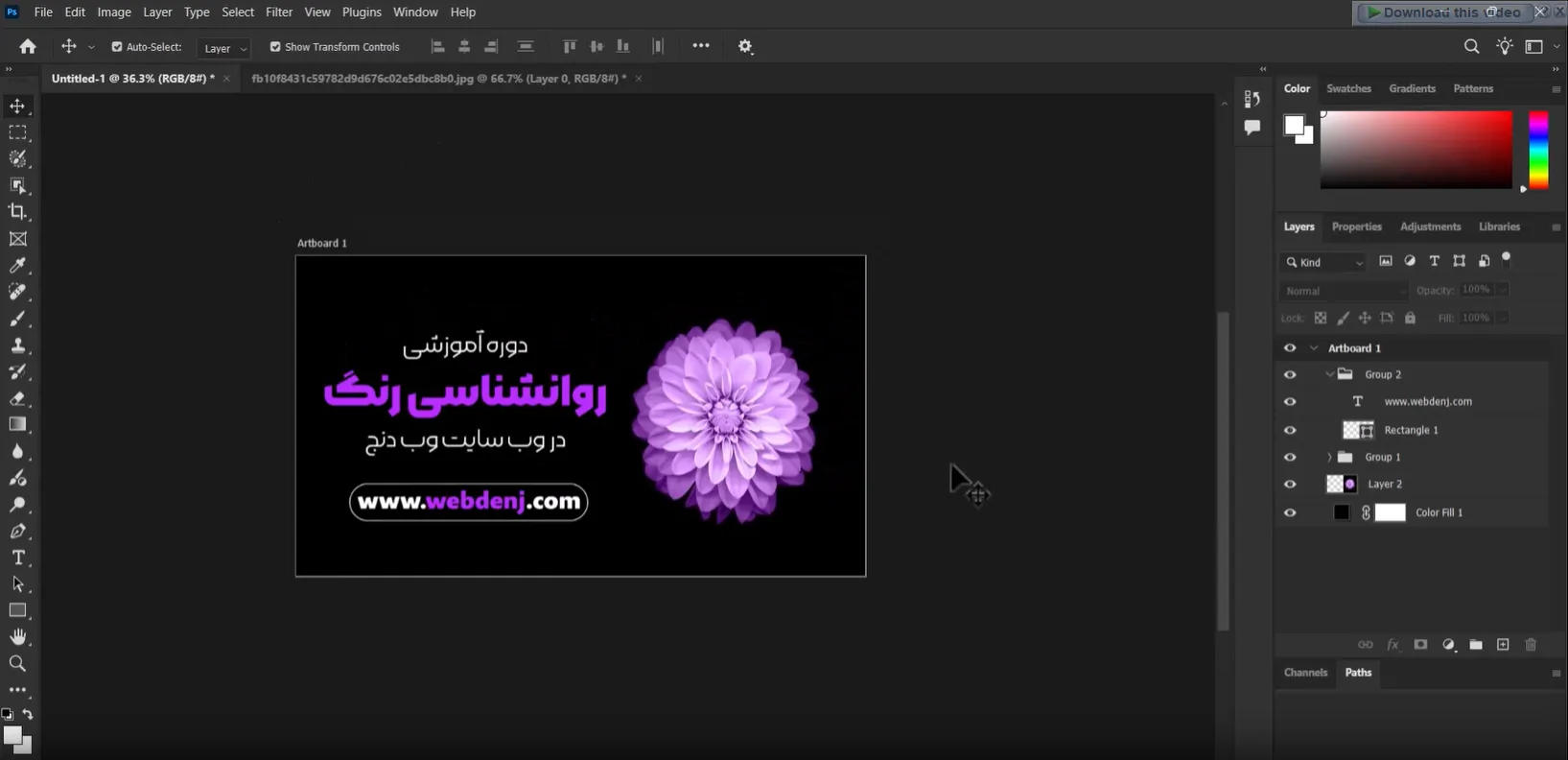Select the Move tool in the left toolbar
The width and height of the screenshot is (1568, 760).
(x=17, y=106)
